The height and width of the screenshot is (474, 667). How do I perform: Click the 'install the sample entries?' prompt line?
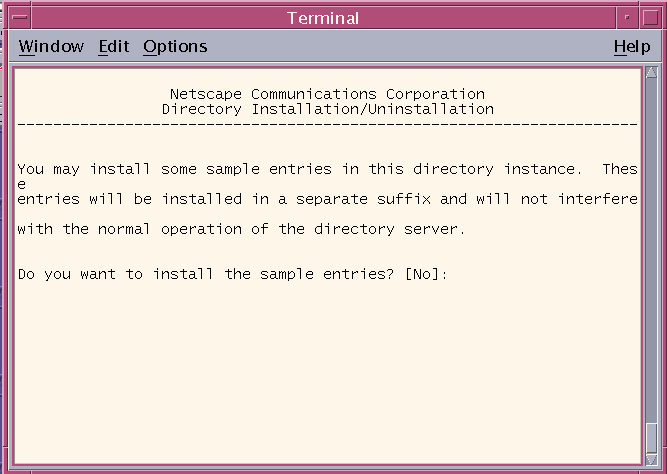click(233, 274)
